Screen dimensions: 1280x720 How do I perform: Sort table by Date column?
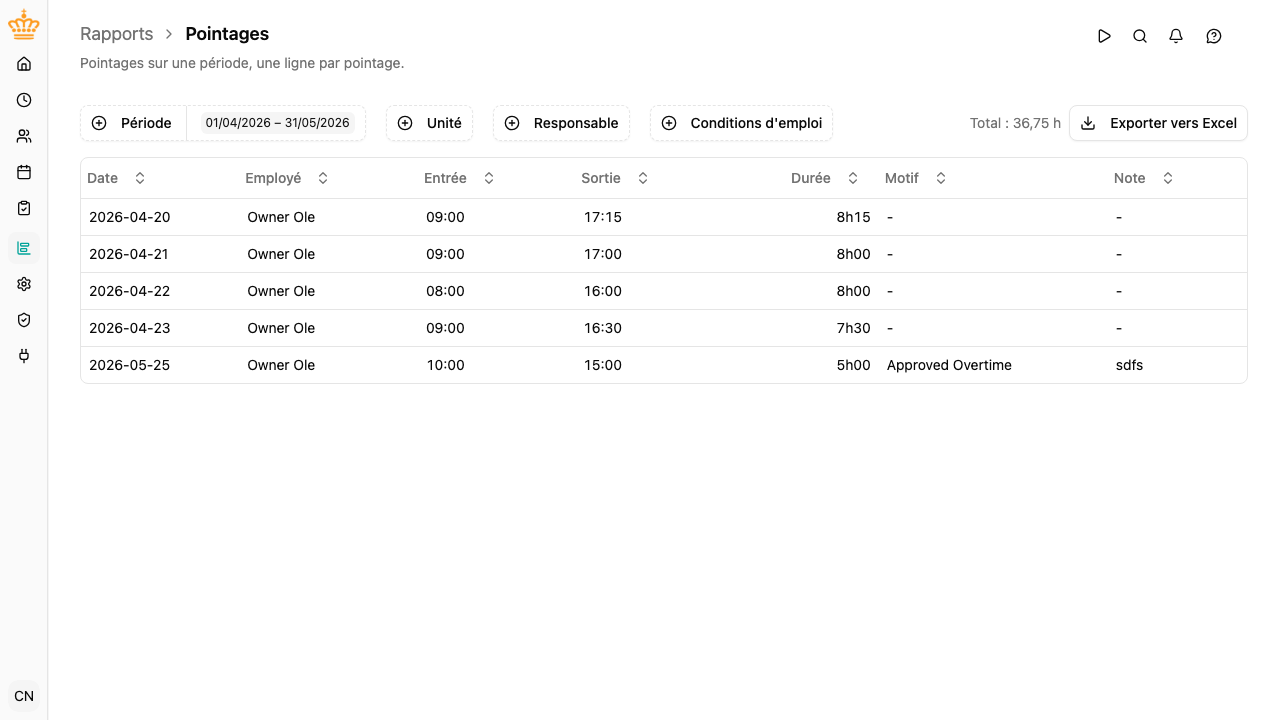coord(117,178)
